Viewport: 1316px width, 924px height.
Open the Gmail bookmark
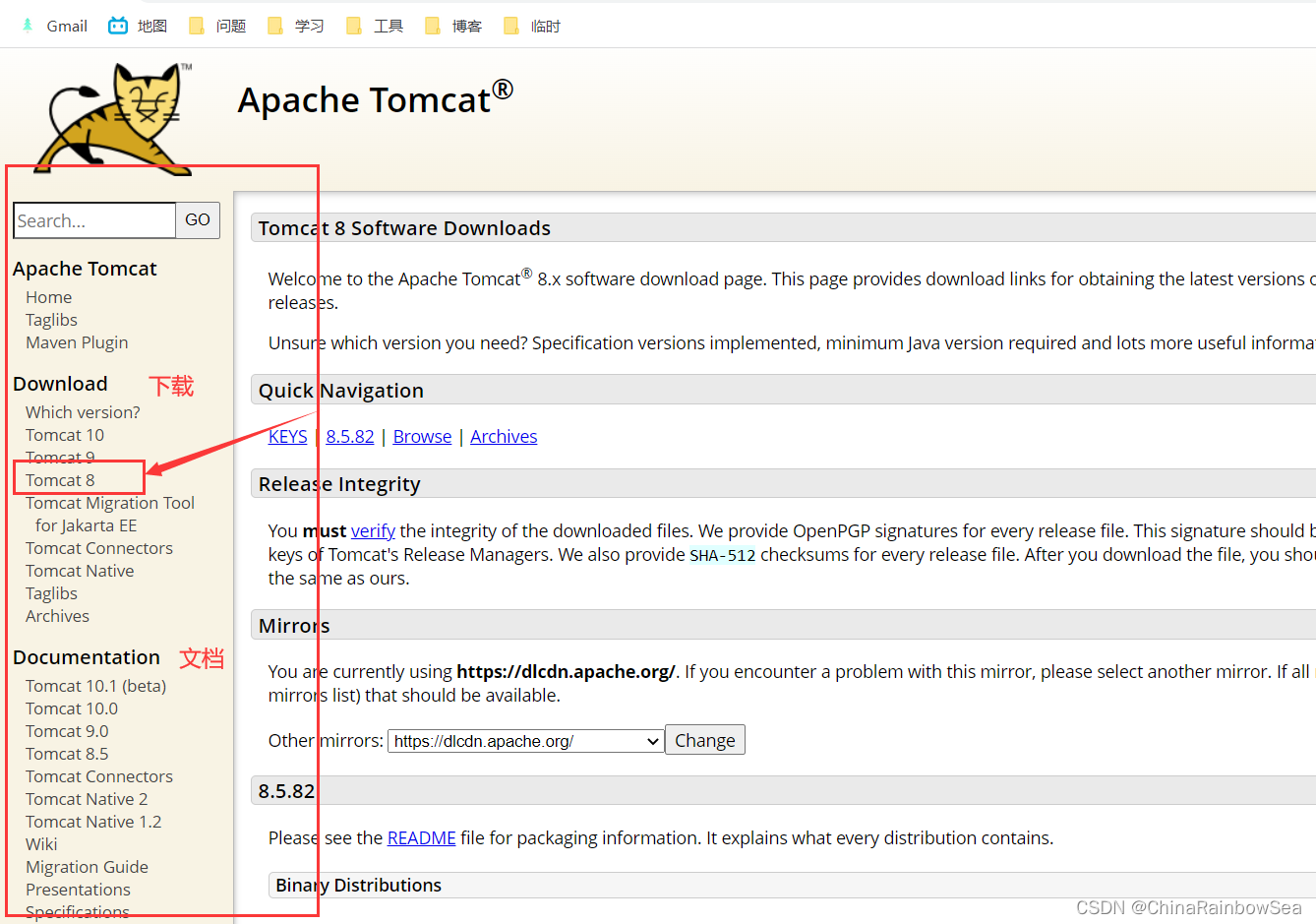[55, 27]
